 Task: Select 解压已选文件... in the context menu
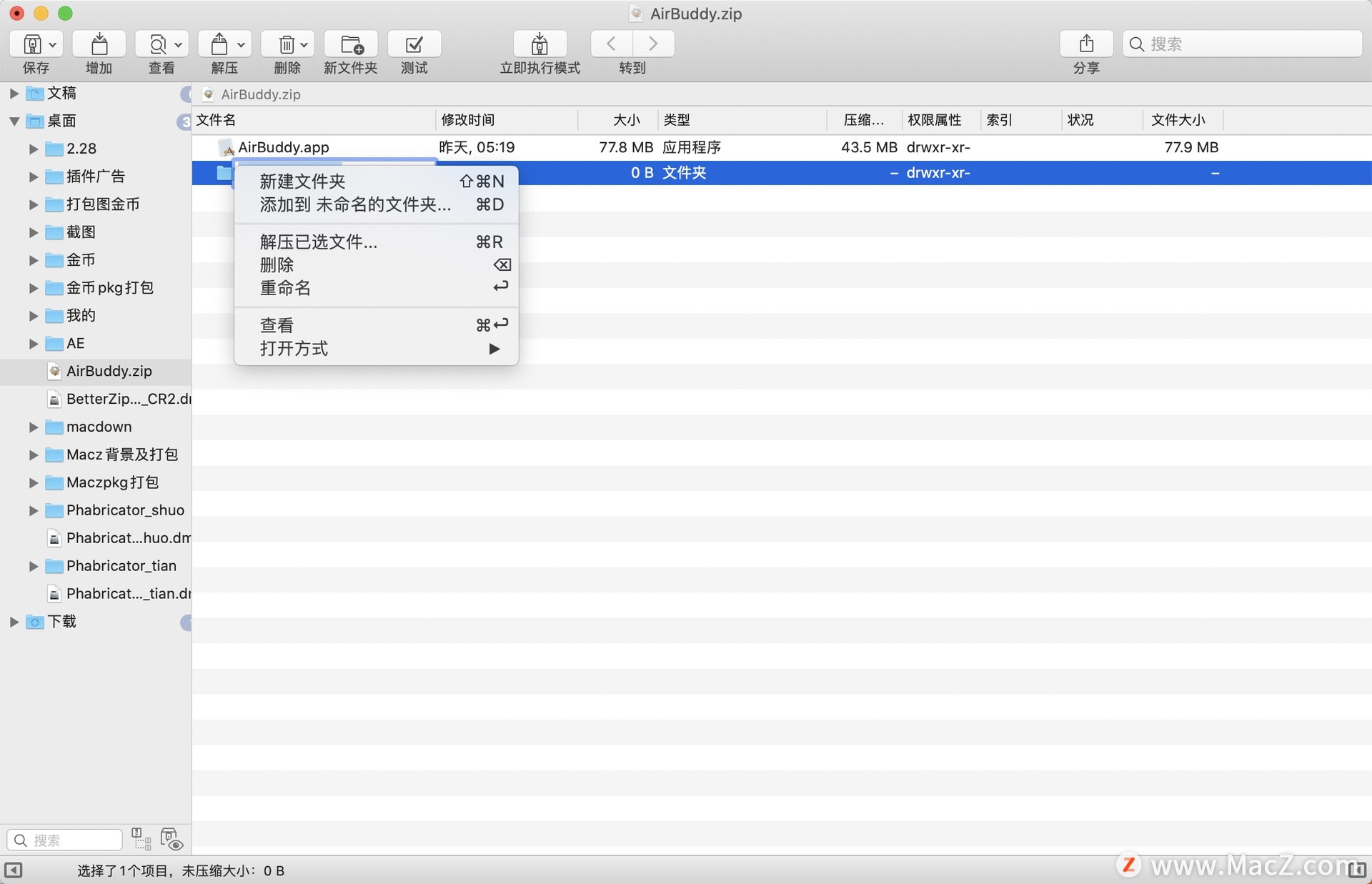318,242
